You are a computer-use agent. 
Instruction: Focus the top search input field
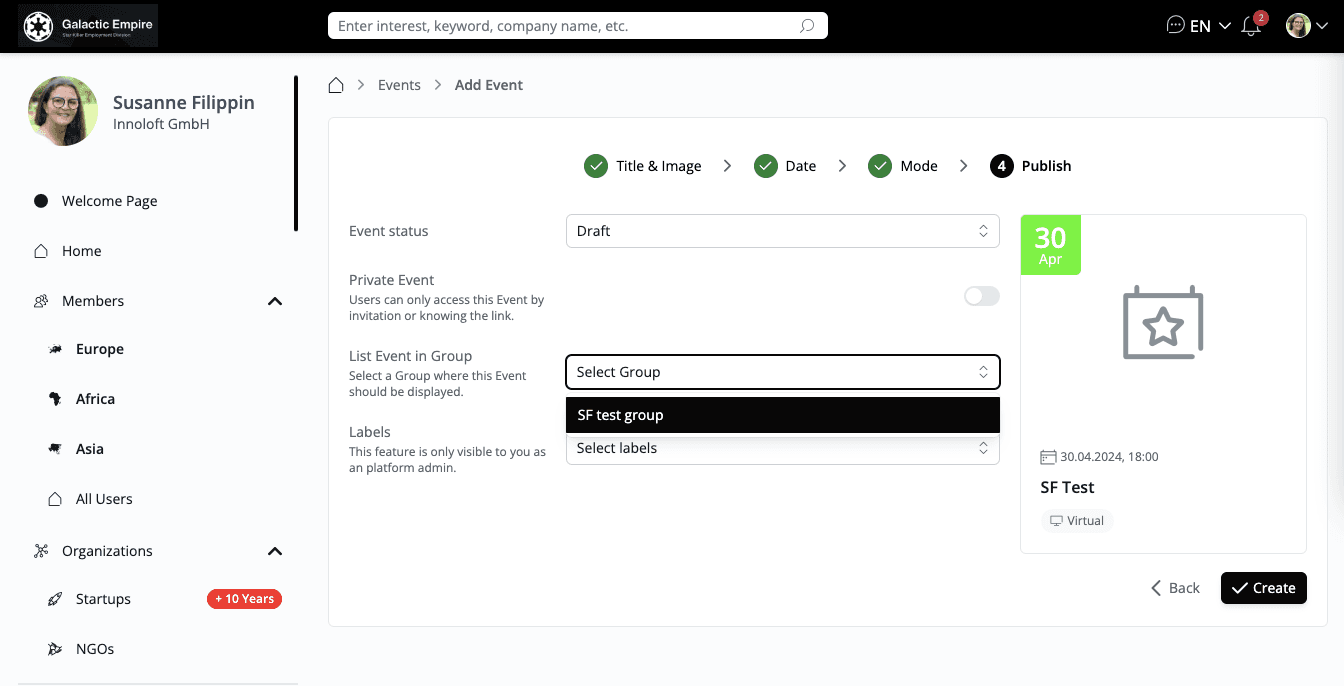565,26
